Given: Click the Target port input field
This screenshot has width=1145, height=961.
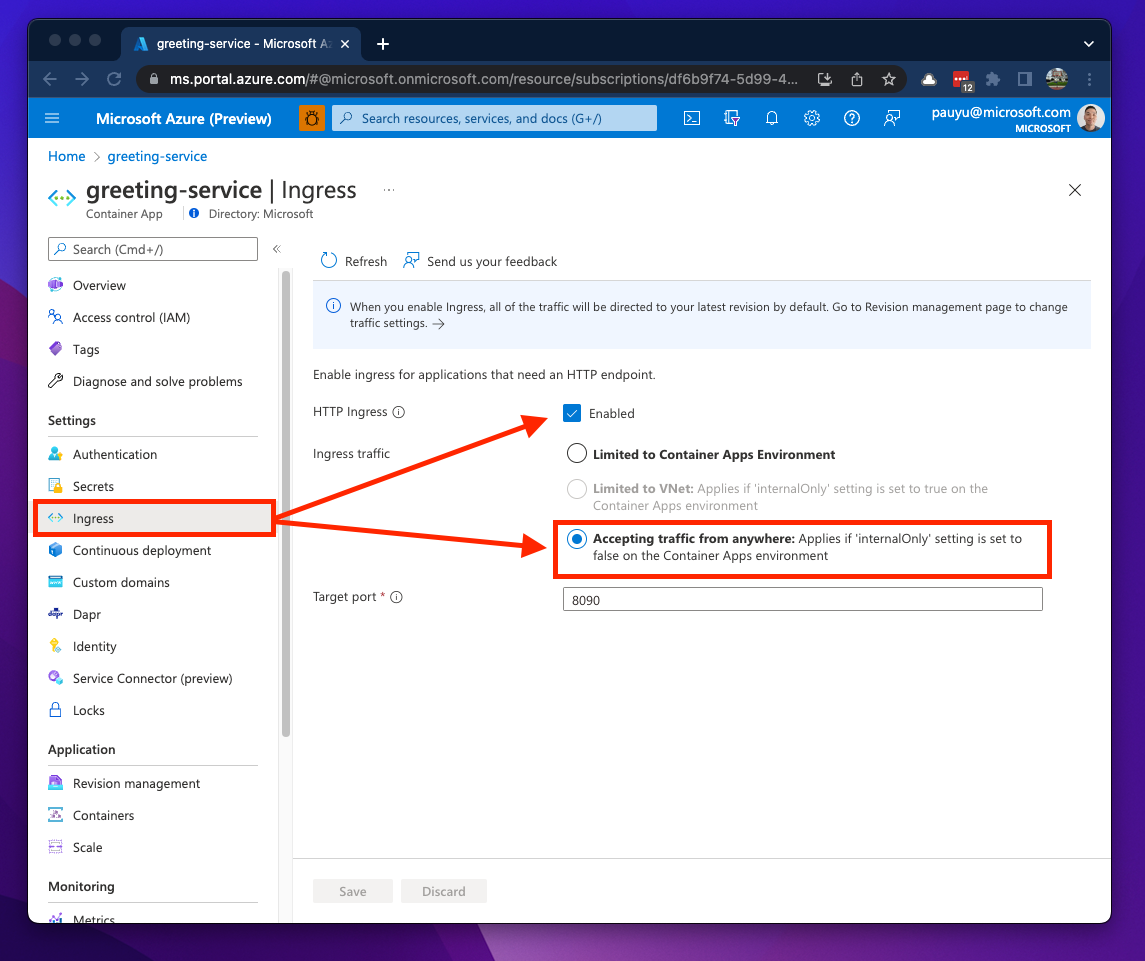Looking at the screenshot, I should coord(802,599).
